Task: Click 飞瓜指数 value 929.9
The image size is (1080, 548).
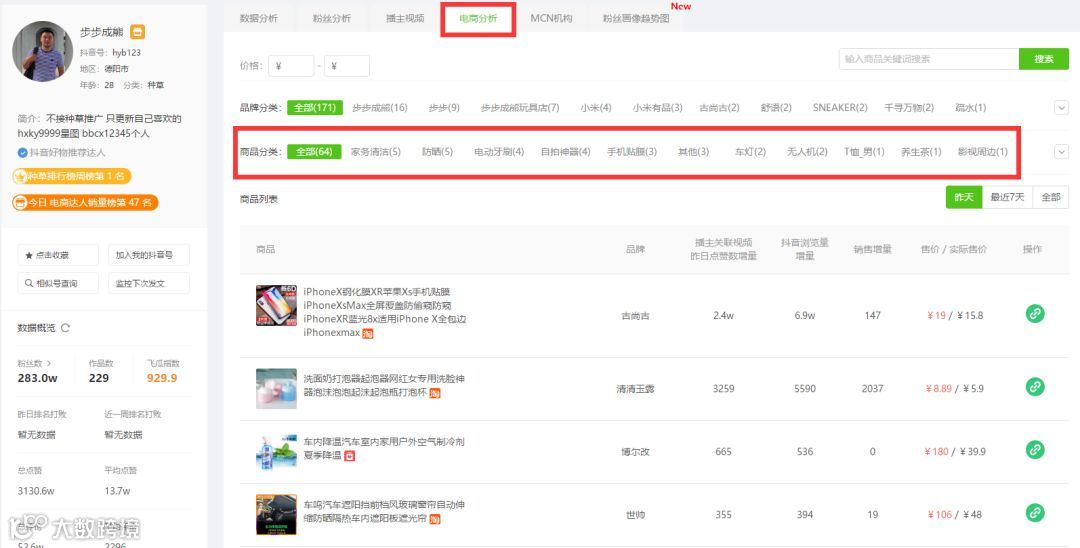Action: click(162, 378)
